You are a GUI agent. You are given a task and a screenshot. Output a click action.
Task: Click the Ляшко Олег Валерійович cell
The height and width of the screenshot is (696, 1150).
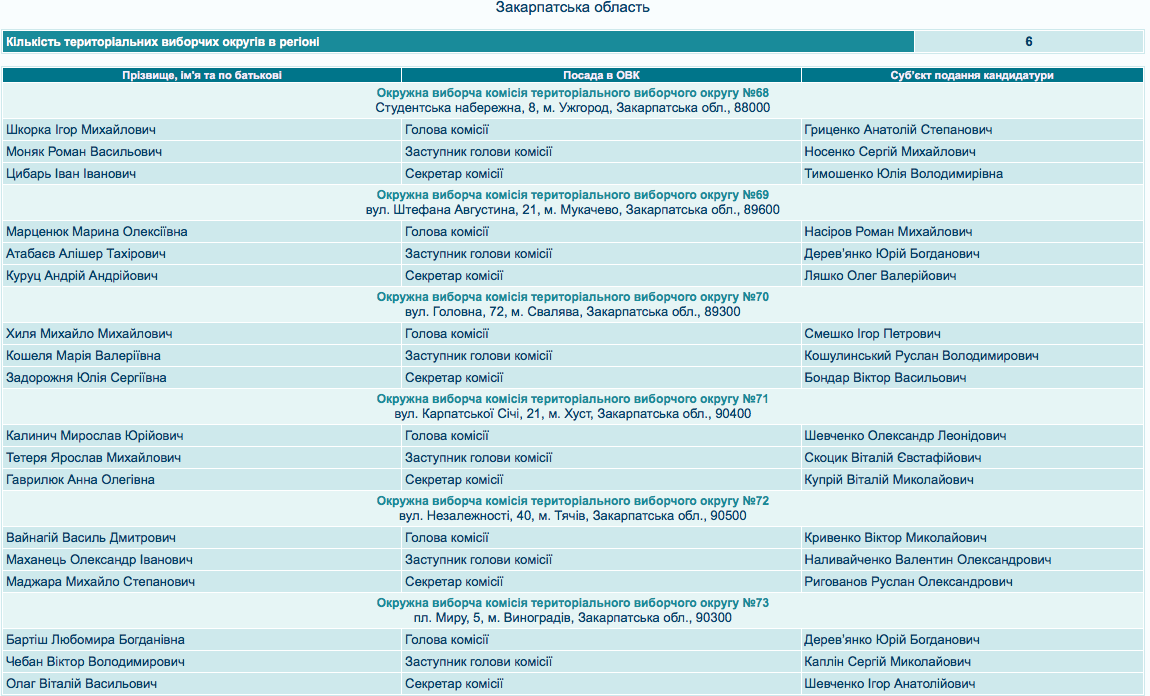880,276
